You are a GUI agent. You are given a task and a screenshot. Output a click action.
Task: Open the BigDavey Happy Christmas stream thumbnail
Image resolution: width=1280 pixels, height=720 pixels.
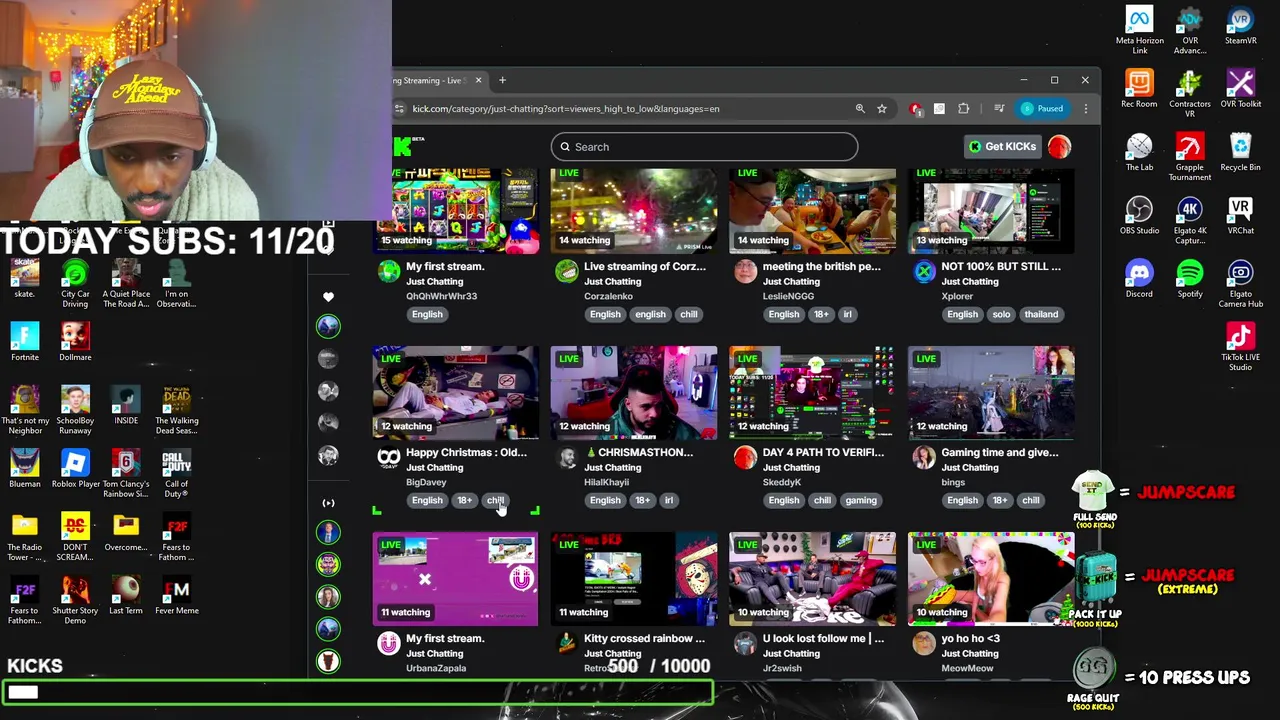455,393
